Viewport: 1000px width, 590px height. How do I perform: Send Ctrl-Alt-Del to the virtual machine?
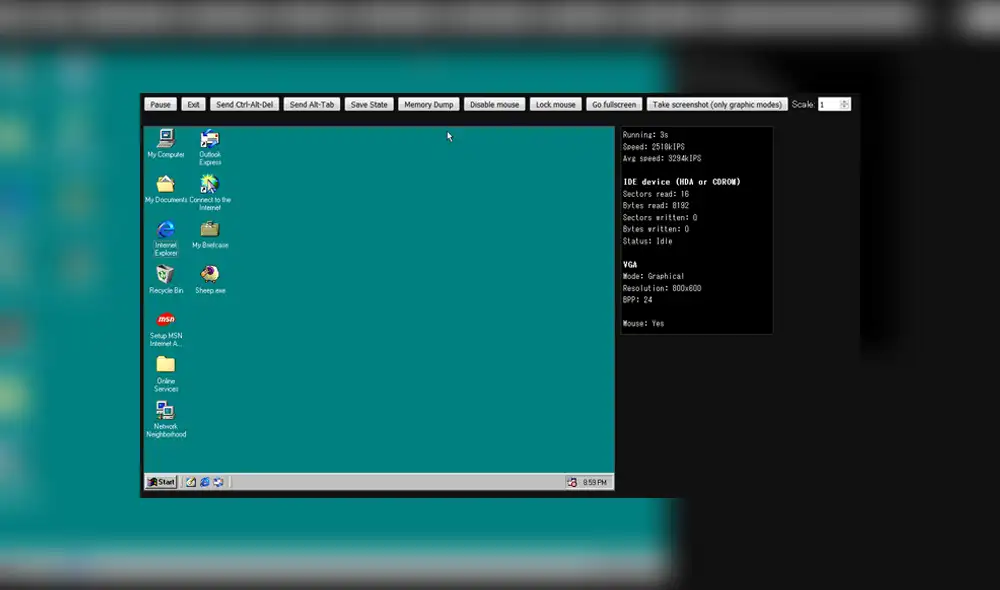click(x=247, y=103)
